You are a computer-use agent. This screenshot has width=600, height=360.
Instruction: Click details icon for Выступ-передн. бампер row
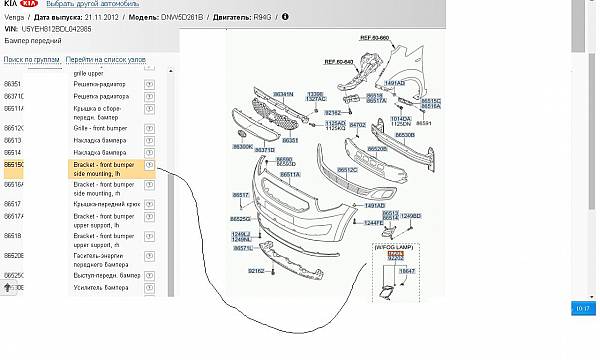pos(149,276)
